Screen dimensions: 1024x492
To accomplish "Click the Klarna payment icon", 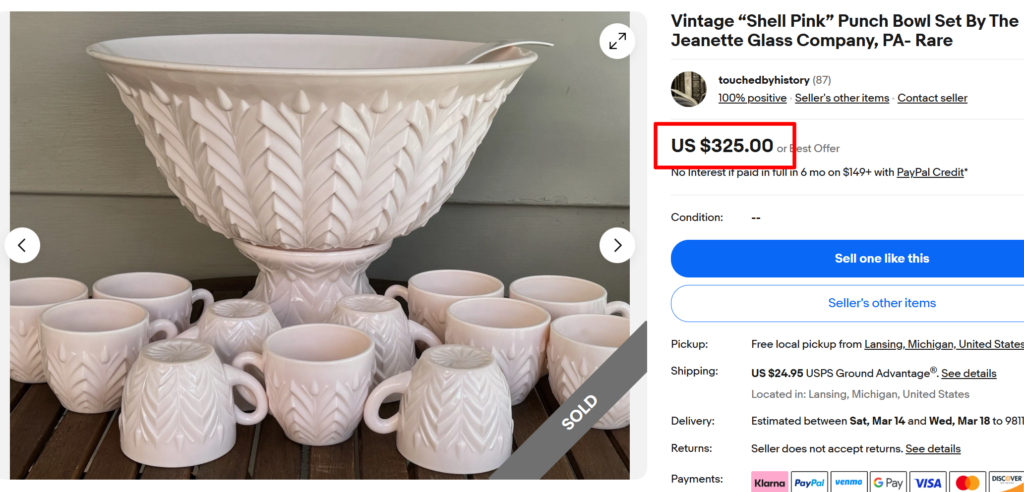I will (769, 483).
